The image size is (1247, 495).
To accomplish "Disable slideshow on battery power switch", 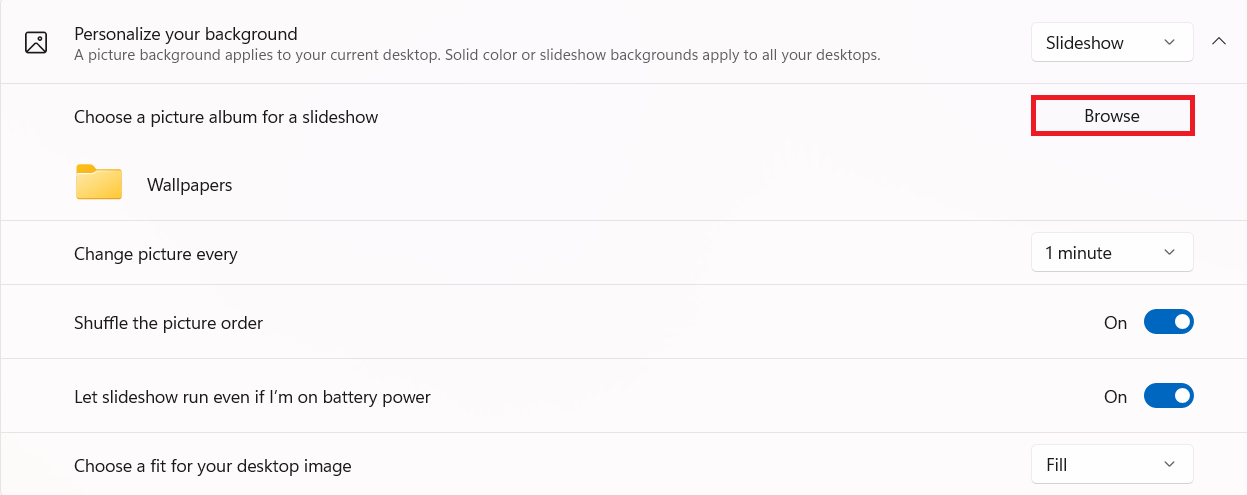I will (1168, 397).
